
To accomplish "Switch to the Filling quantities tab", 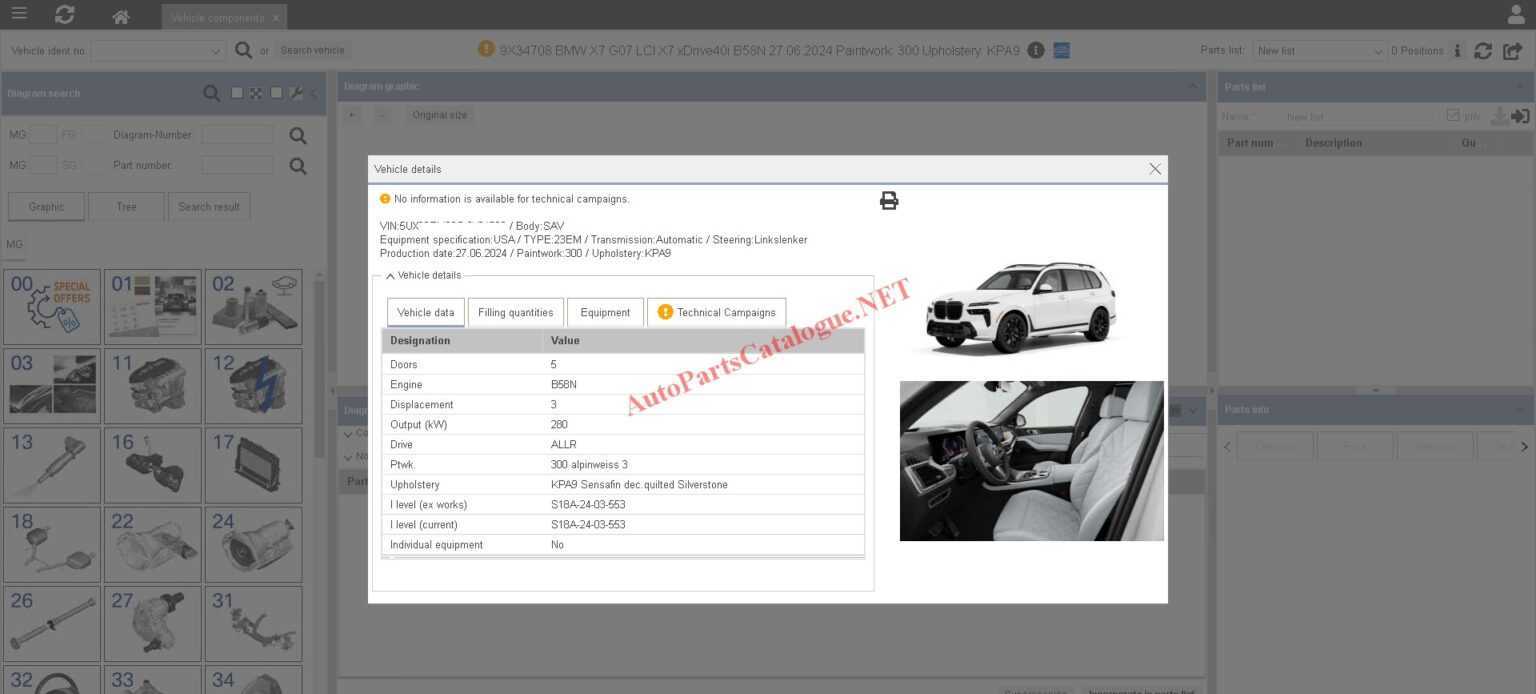I will click(515, 312).
